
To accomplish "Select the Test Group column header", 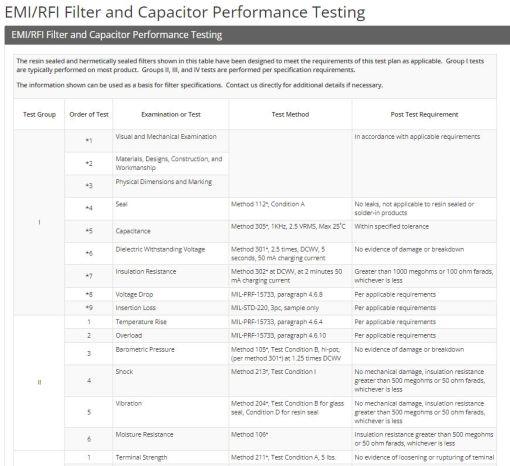I will click(x=39, y=114).
